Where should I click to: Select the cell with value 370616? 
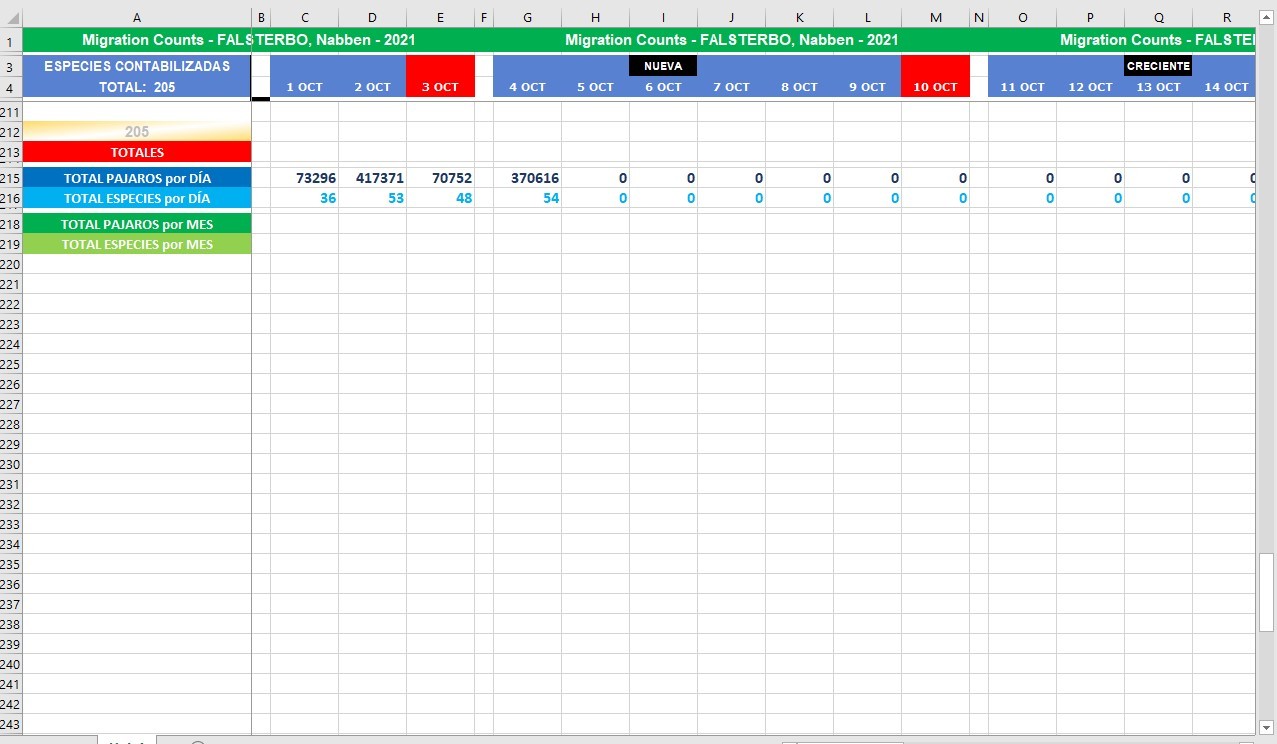(x=527, y=178)
